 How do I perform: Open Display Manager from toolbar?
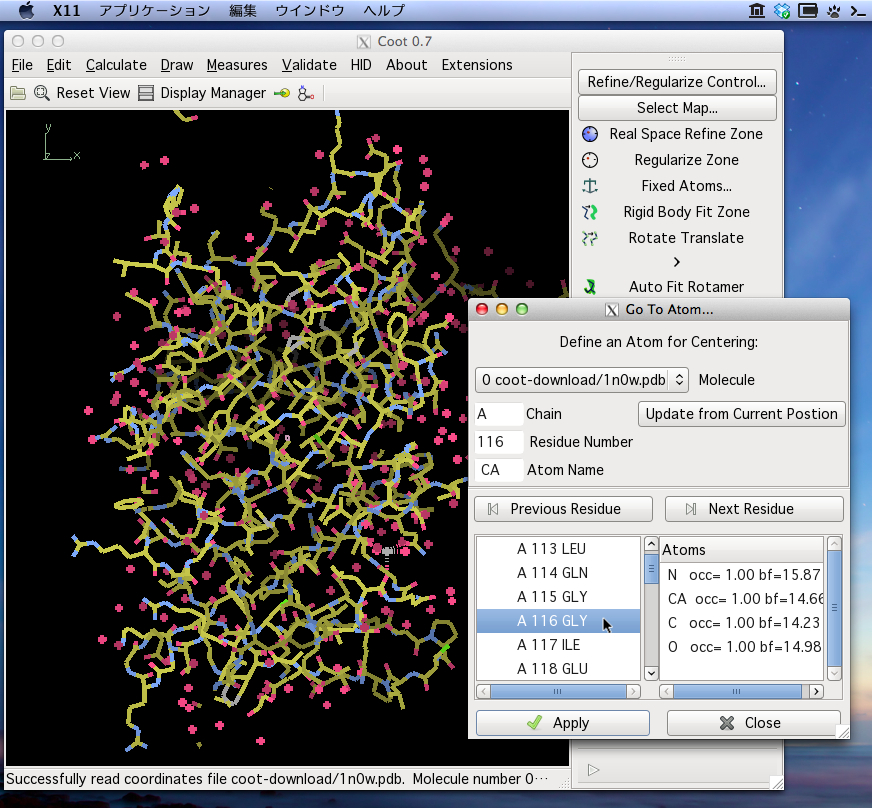[202, 93]
